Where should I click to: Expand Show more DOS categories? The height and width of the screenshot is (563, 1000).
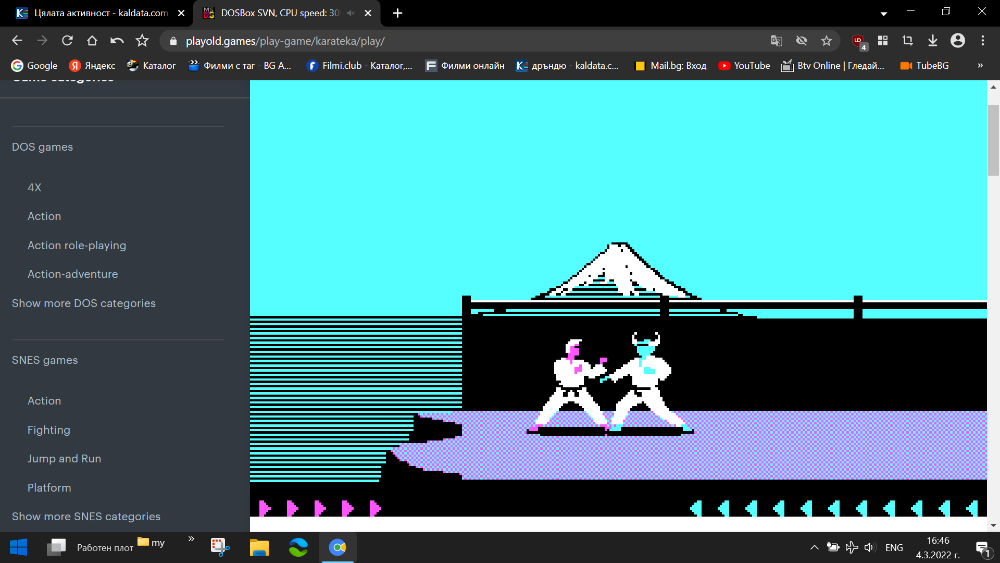(84, 303)
